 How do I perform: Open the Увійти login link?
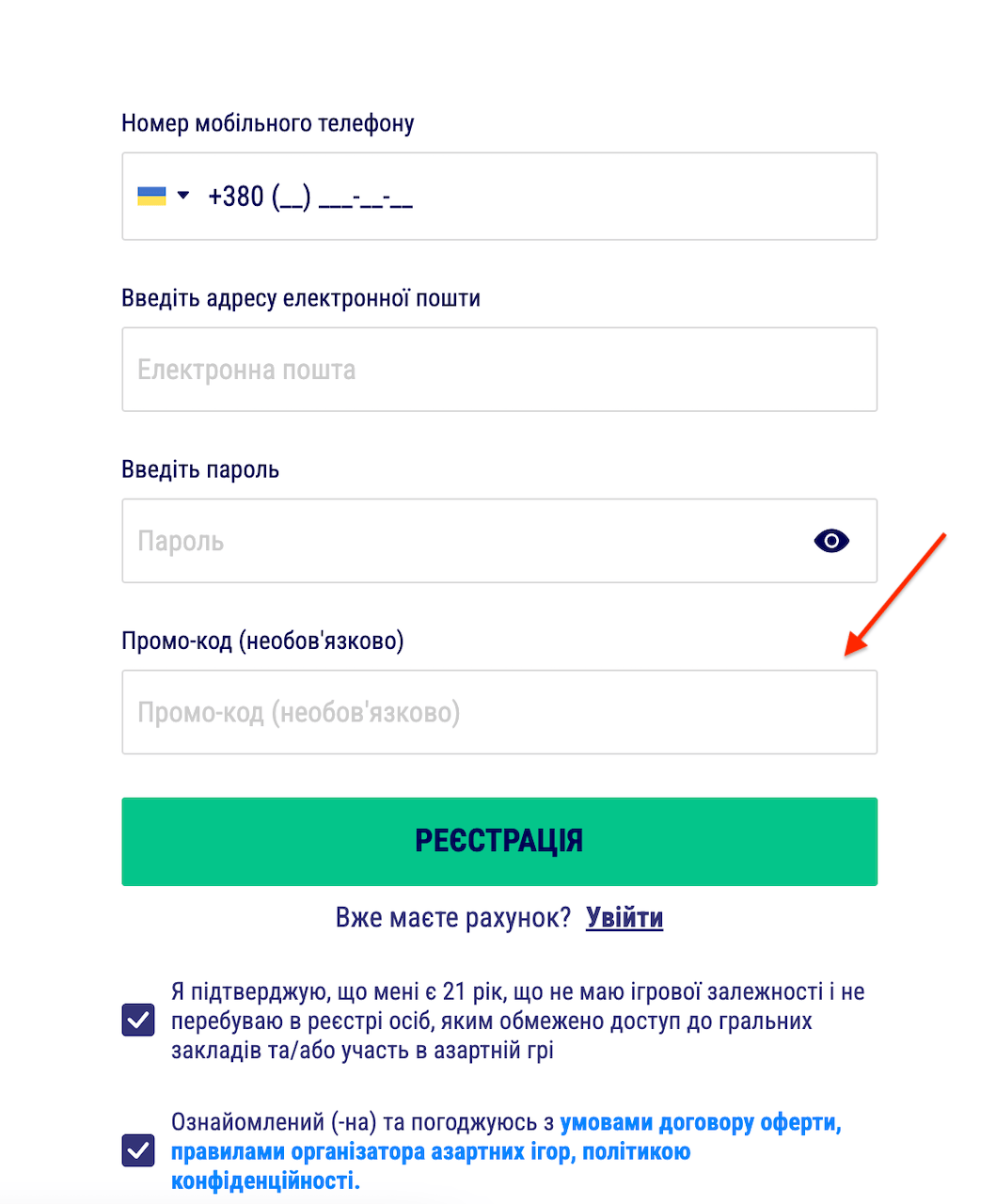pyautogui.click(x=624, y=917)
